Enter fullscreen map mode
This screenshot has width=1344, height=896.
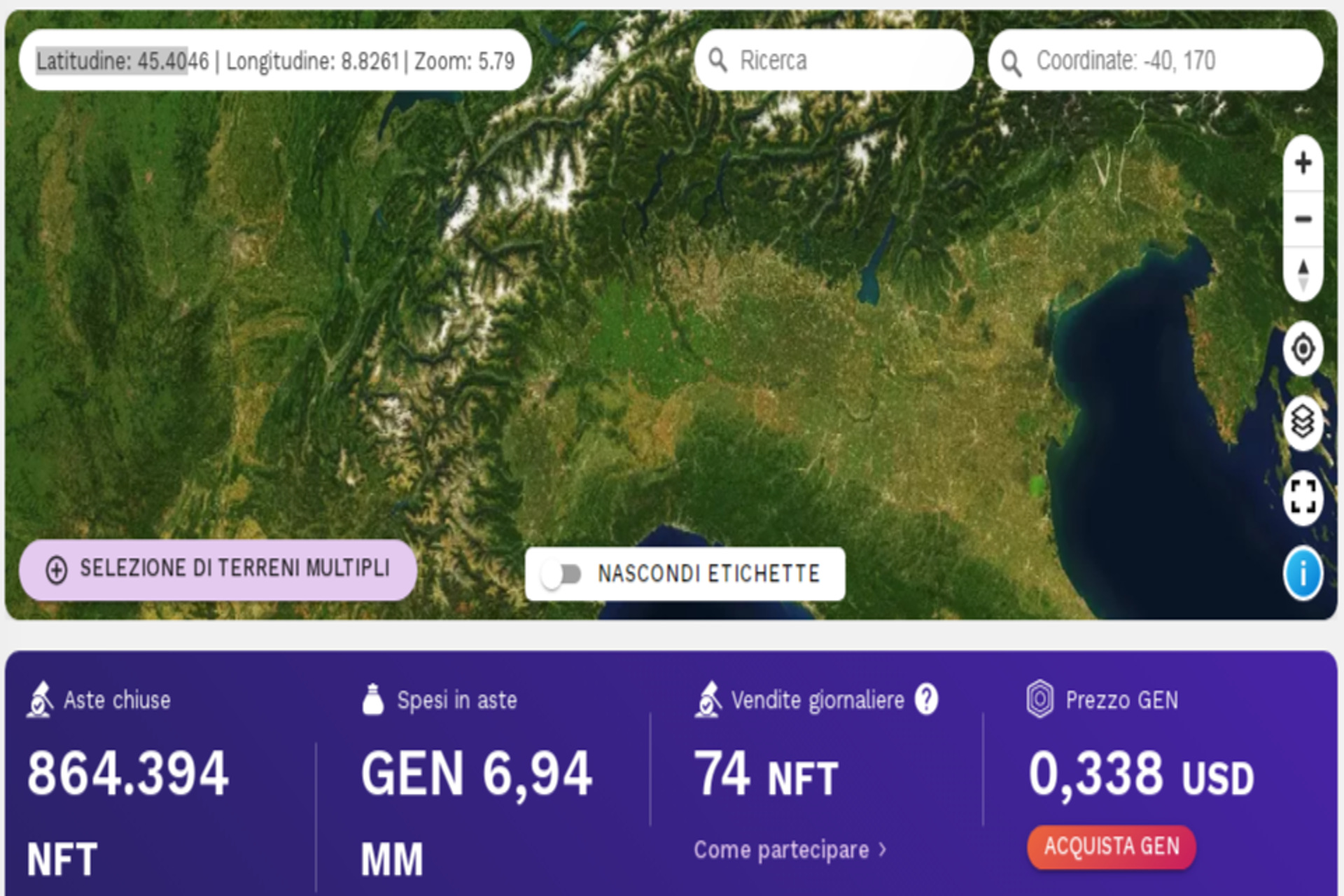point(1303,497)
